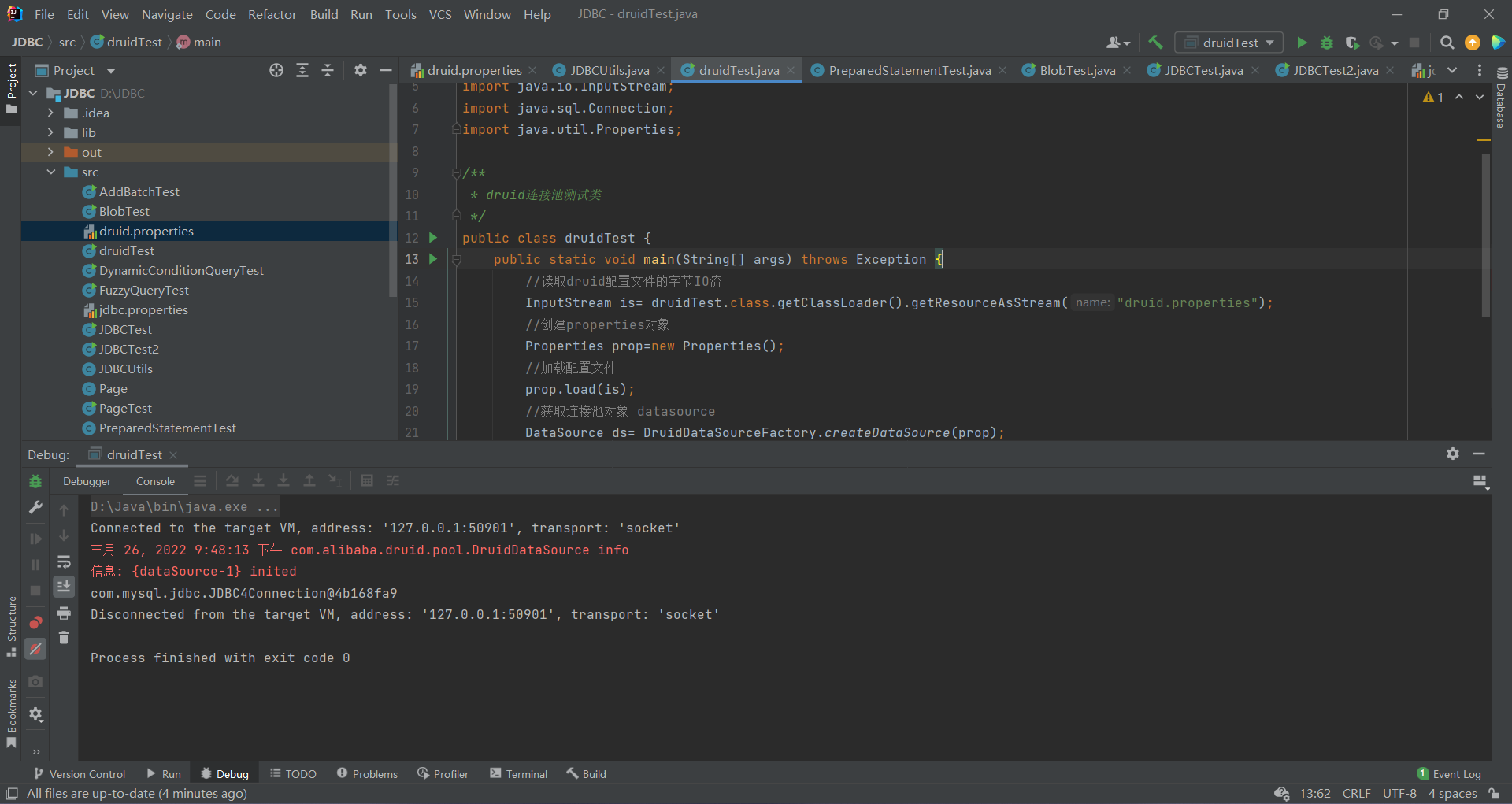1512x804 pixels.
Task: Click the run gutter arrow on line 12
Action: [x=432, y=237]
